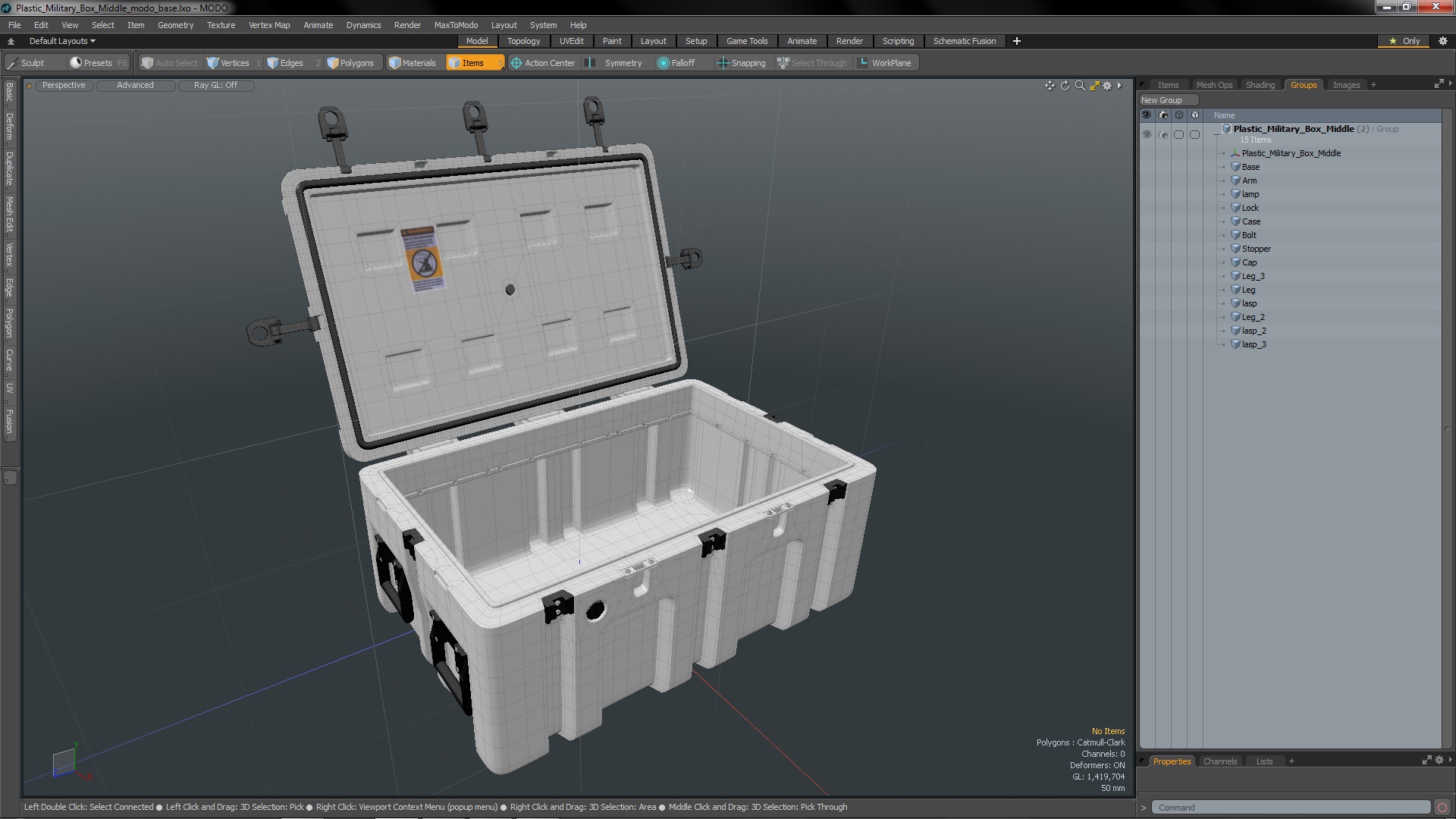Viewport: 1456px width, 819px height.
Task: Open the viewport settings gear
Action: [x=1107, y=86]
